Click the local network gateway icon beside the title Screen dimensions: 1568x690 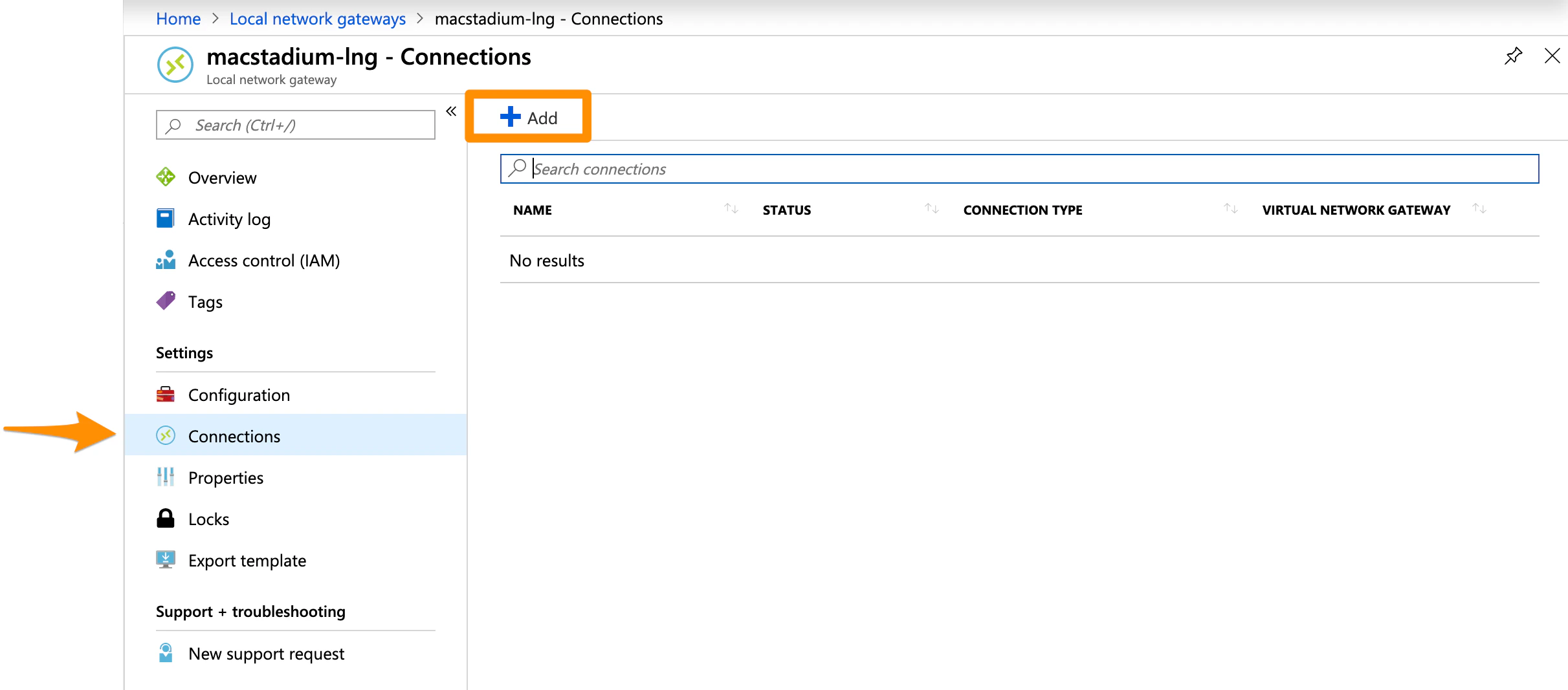coord(175,64)
